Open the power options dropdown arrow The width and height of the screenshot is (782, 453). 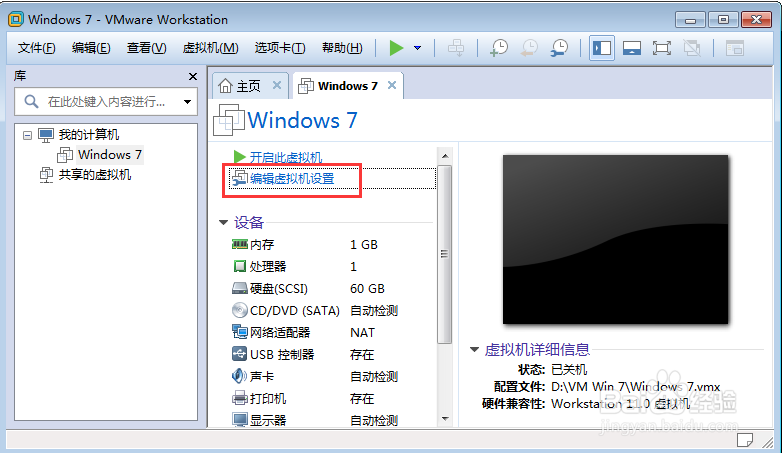tap(417, 48)
